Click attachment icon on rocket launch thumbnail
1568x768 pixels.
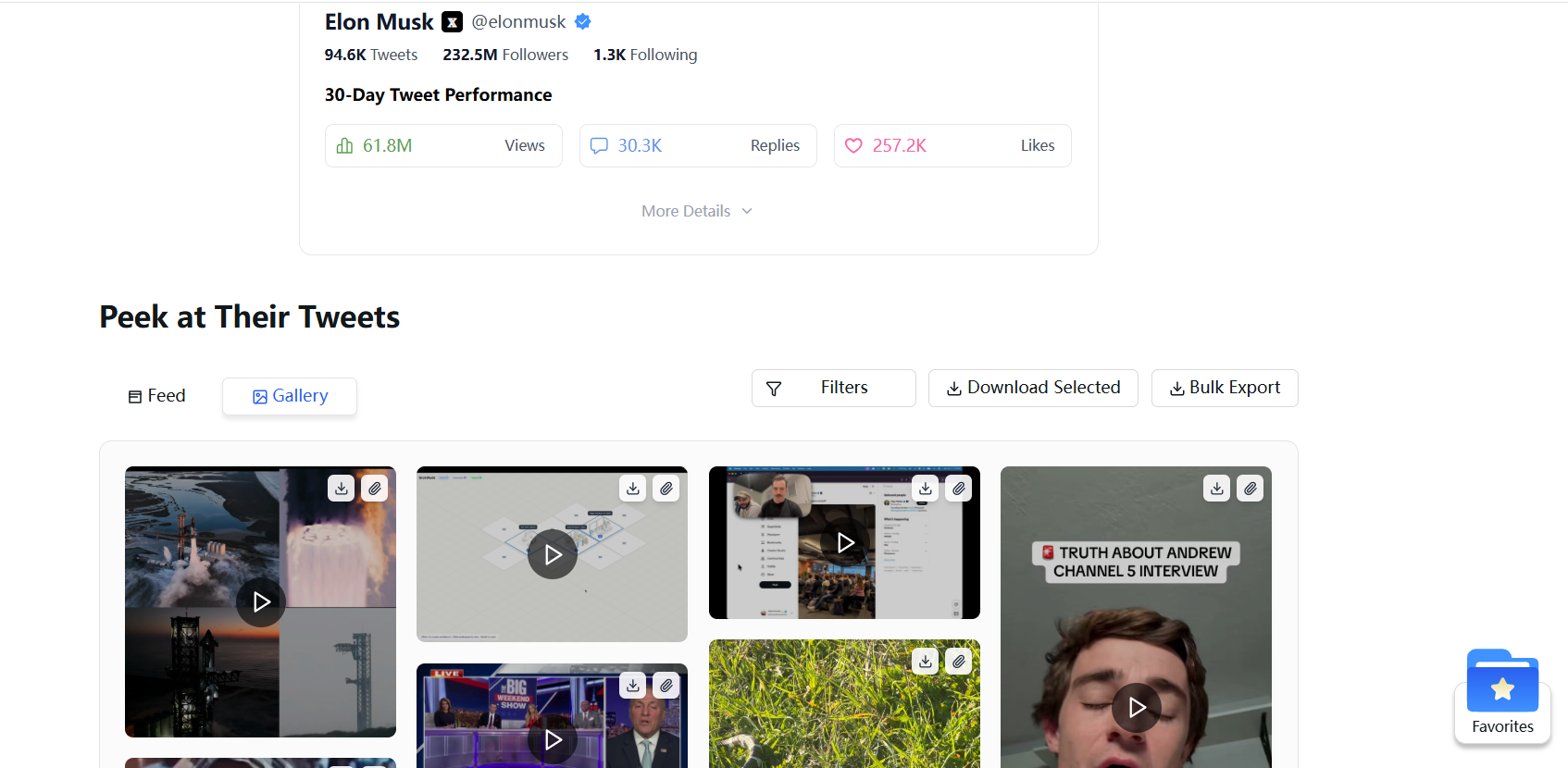point(375,489)
